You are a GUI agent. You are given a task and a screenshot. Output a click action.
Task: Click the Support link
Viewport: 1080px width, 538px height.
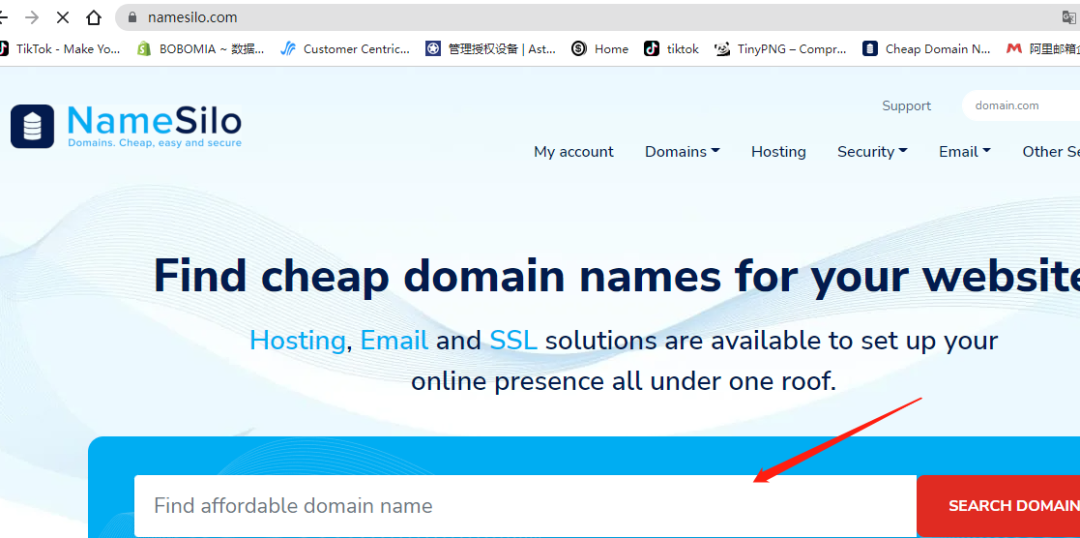click(906, 105)
